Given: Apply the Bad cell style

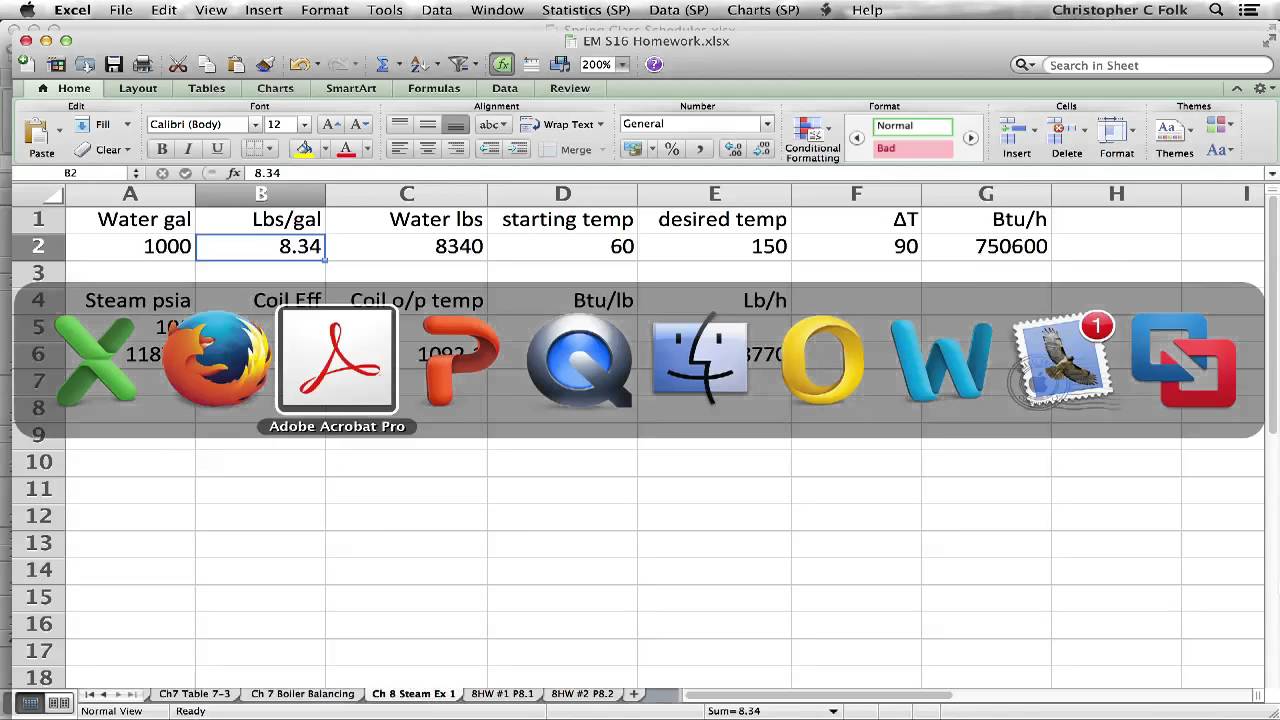Looking at the screenshot, I should [x=912, y=148].
